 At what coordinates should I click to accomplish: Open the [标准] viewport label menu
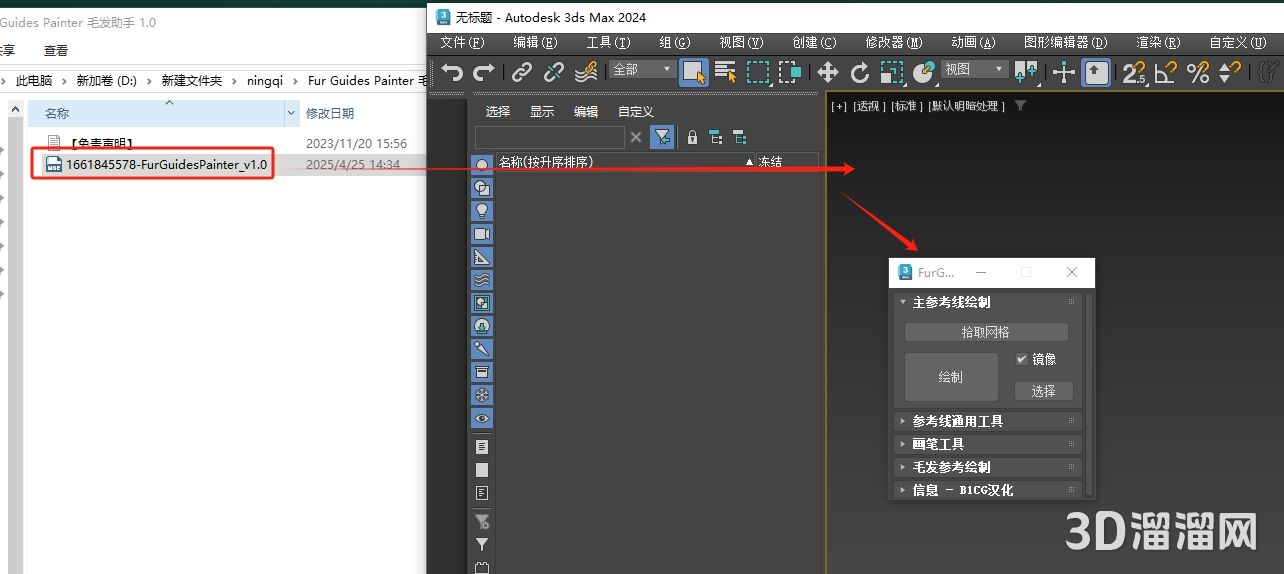(x=907, y=106)
